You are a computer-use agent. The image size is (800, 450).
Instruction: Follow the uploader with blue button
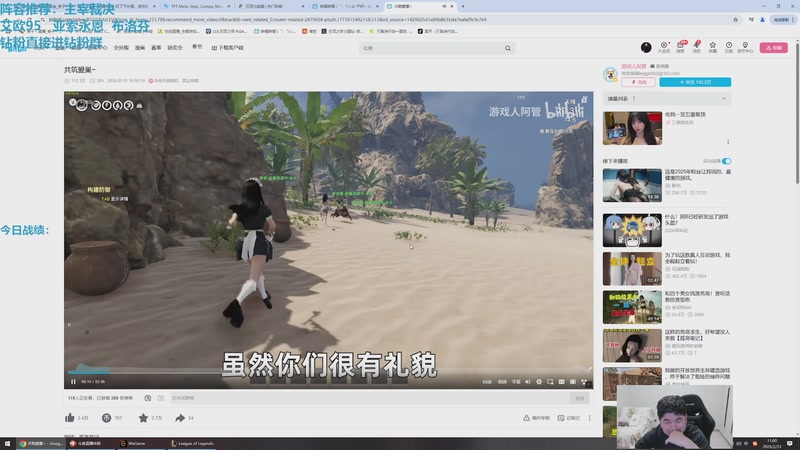pos(695,82)
